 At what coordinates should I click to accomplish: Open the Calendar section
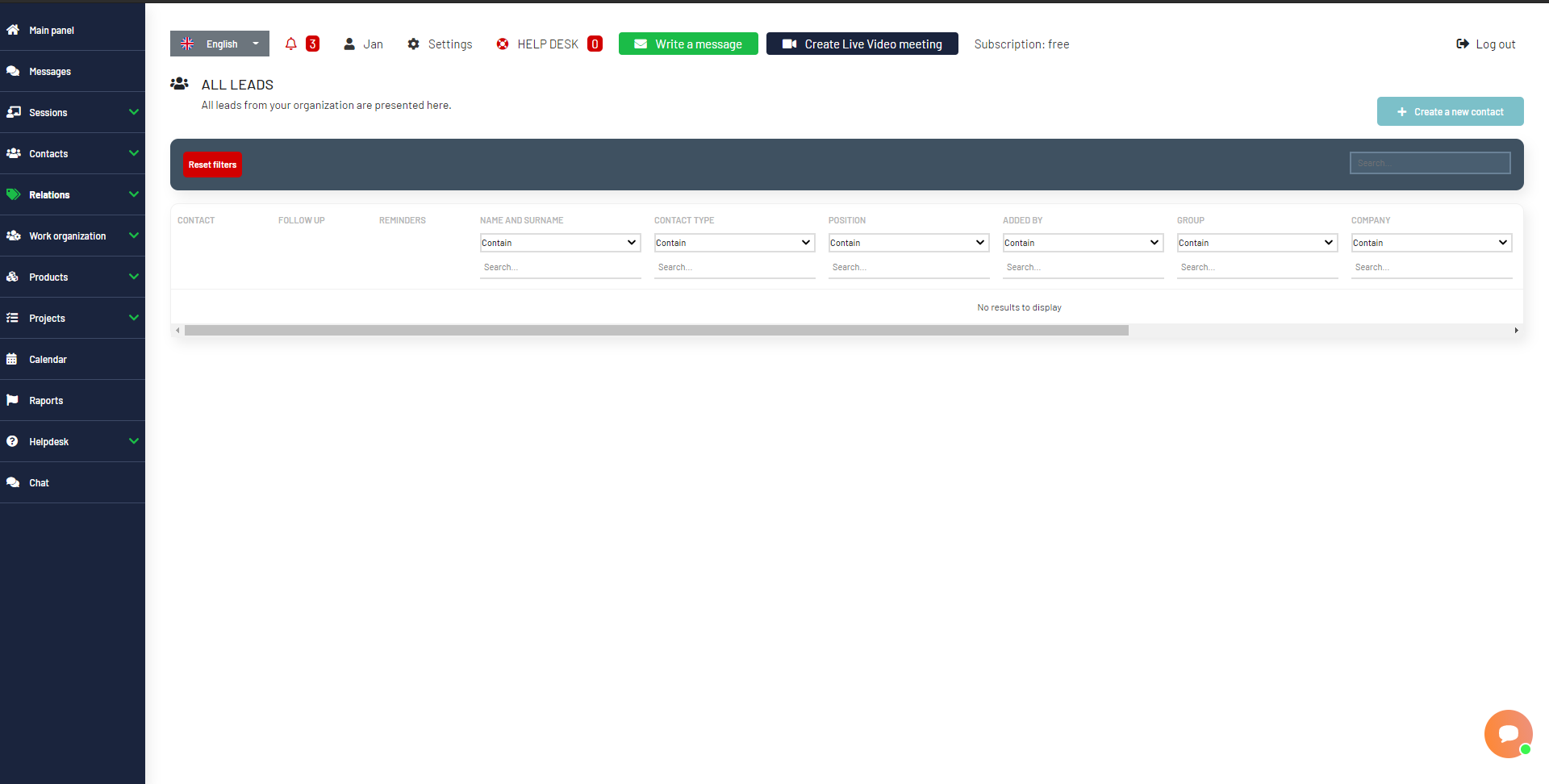pos(48,359)
